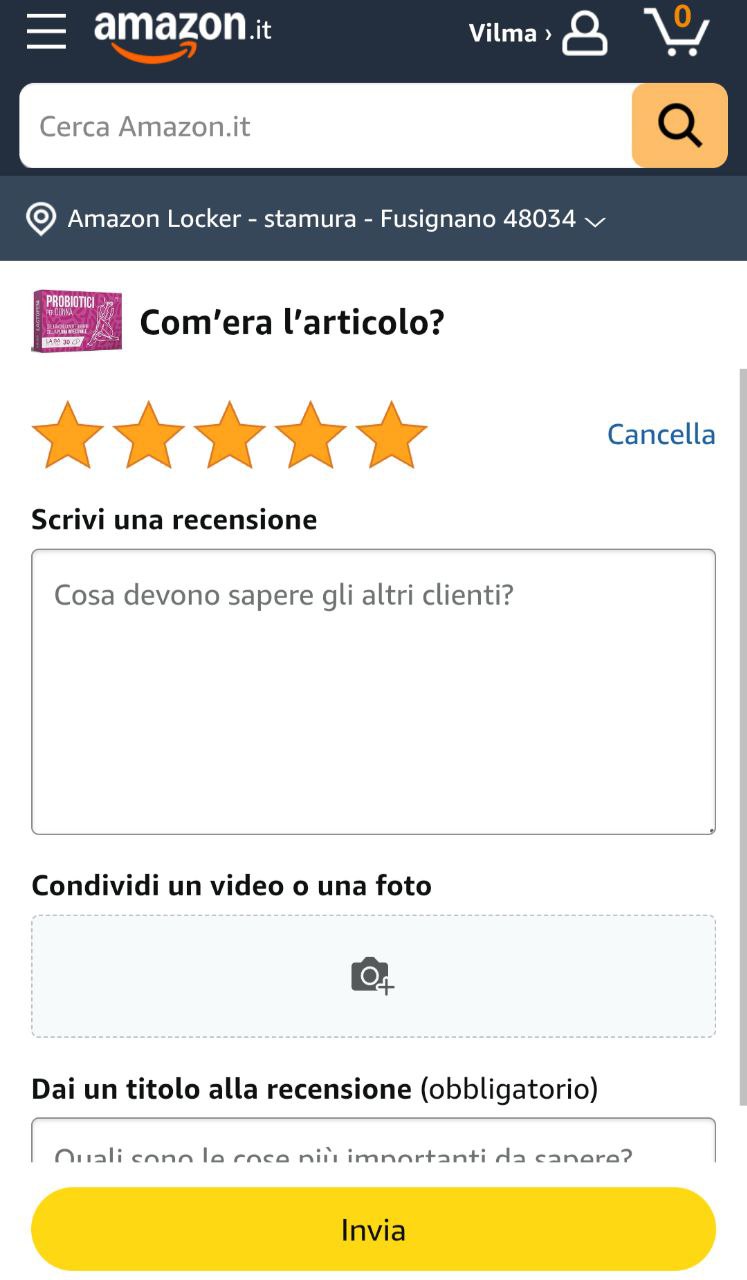Tap the location pin icon

click(40, 219)
